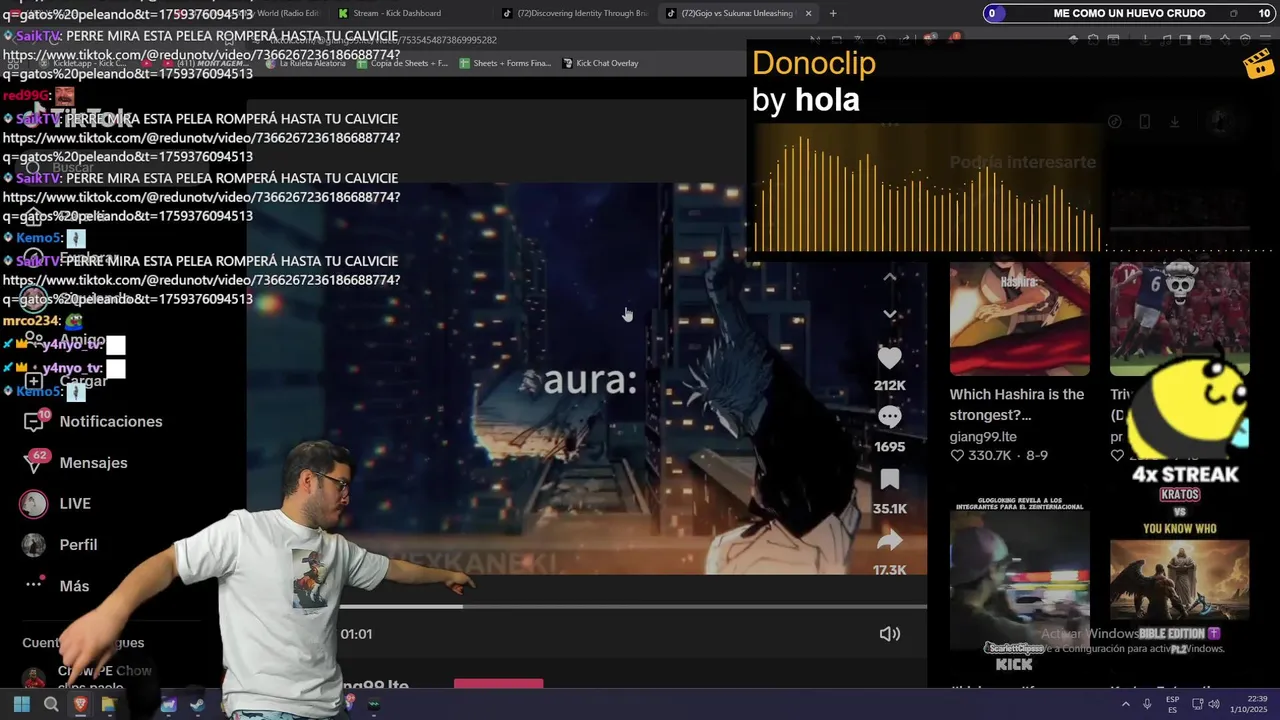The width and height of the screenshot is (1280, 720).
Task: Click the microphone tray icon
Action: pos(1147,704)
